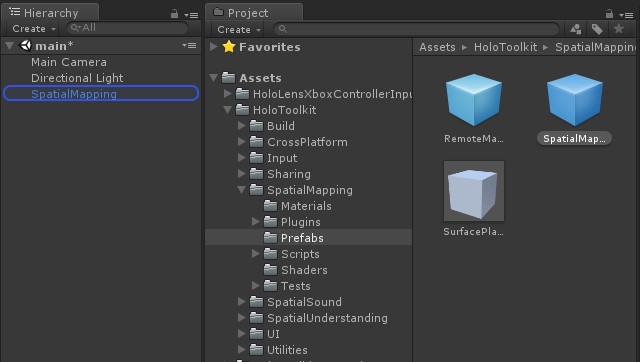Click the Project search input field
The height and width of the screenshot is (362, 640).
tap(416, 29)
